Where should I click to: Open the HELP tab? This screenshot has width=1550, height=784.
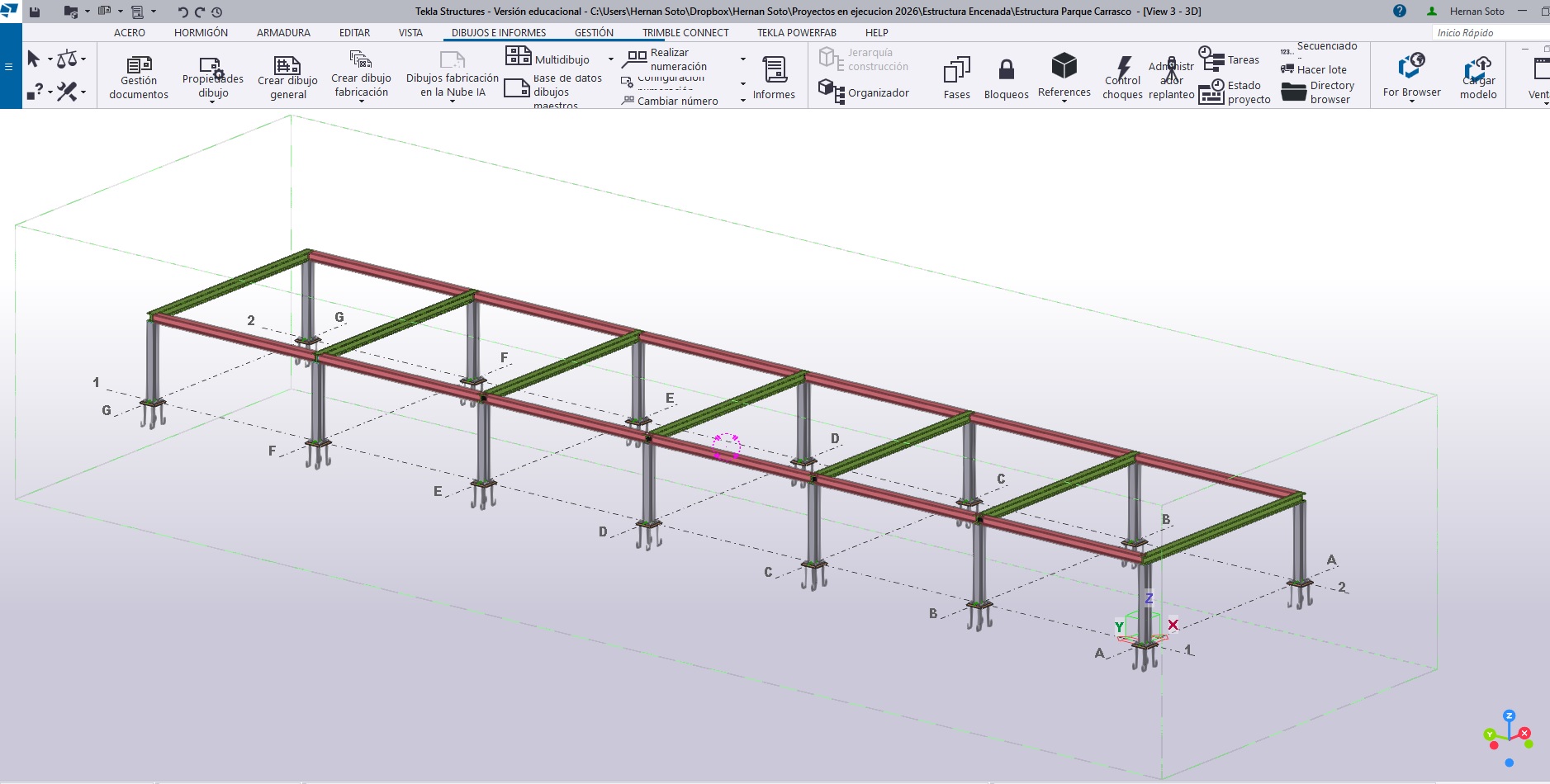click(x=877, y=33)
